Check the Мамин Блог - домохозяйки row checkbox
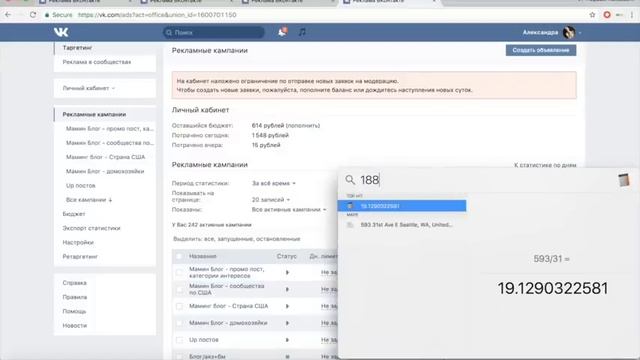This screenshot has width=640, height=360. pyautogui.click(x=179, y=323)
